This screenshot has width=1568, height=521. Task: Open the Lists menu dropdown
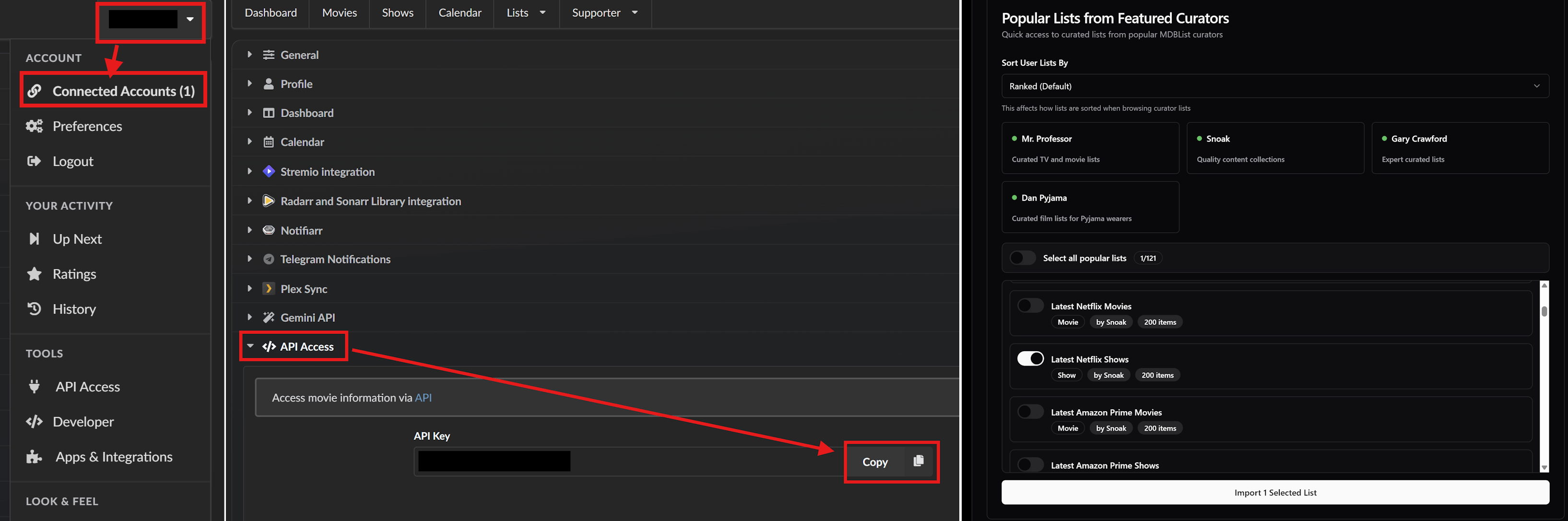point(526,13)
